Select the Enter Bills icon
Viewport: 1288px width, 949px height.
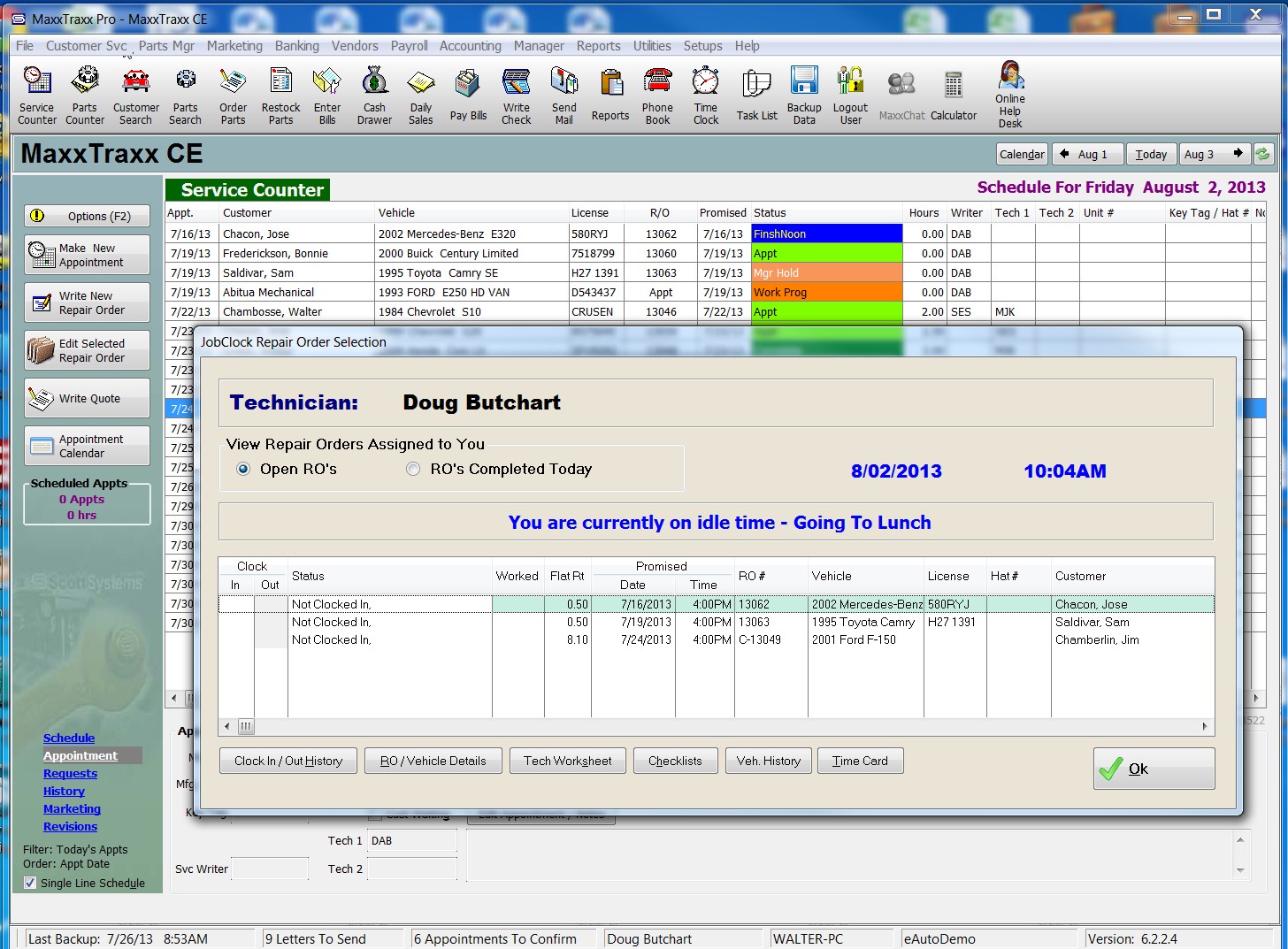327,95
